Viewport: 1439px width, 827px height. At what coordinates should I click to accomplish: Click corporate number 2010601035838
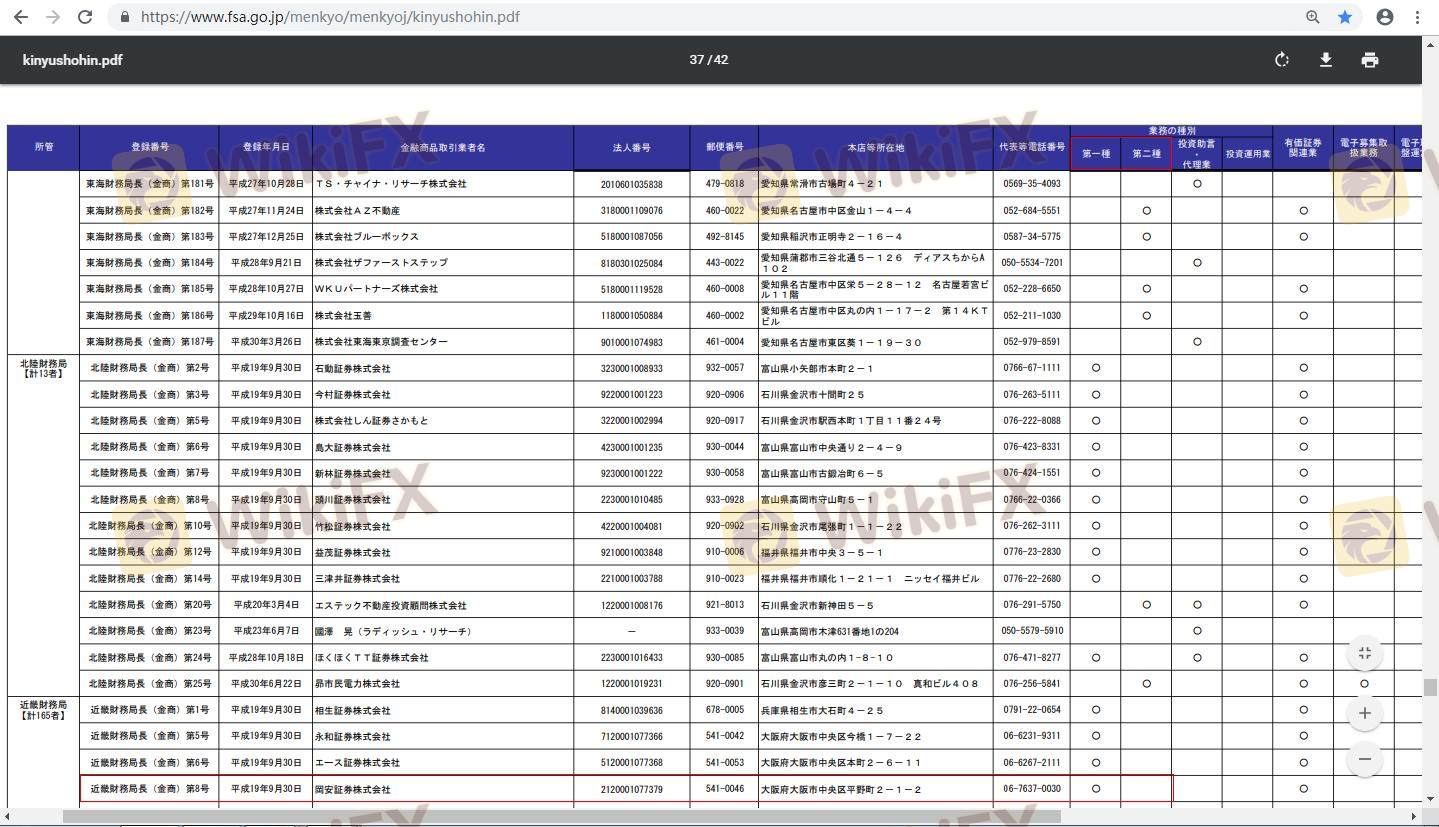(631, 184)
